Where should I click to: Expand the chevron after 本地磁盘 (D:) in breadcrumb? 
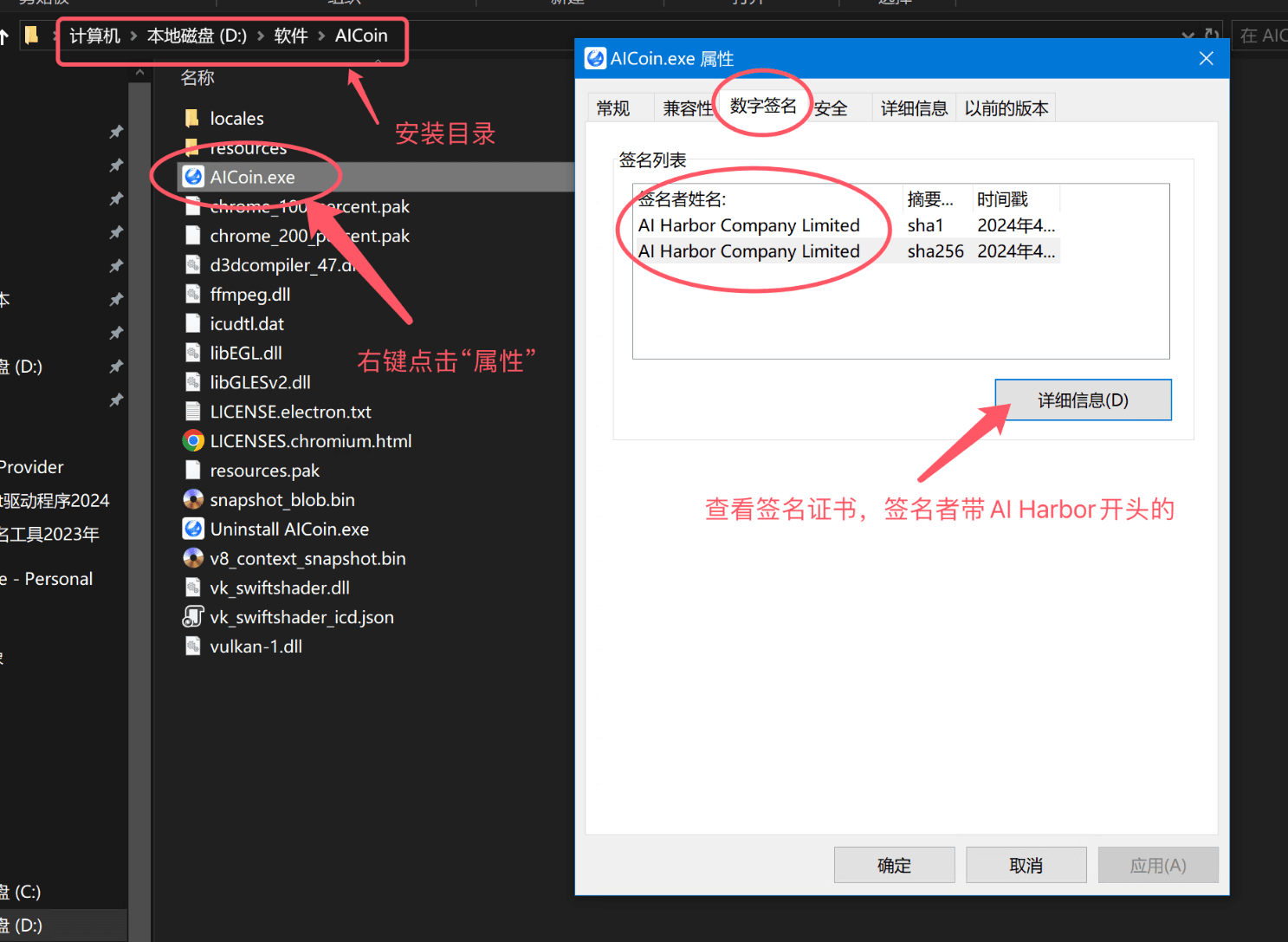point(261,36)
